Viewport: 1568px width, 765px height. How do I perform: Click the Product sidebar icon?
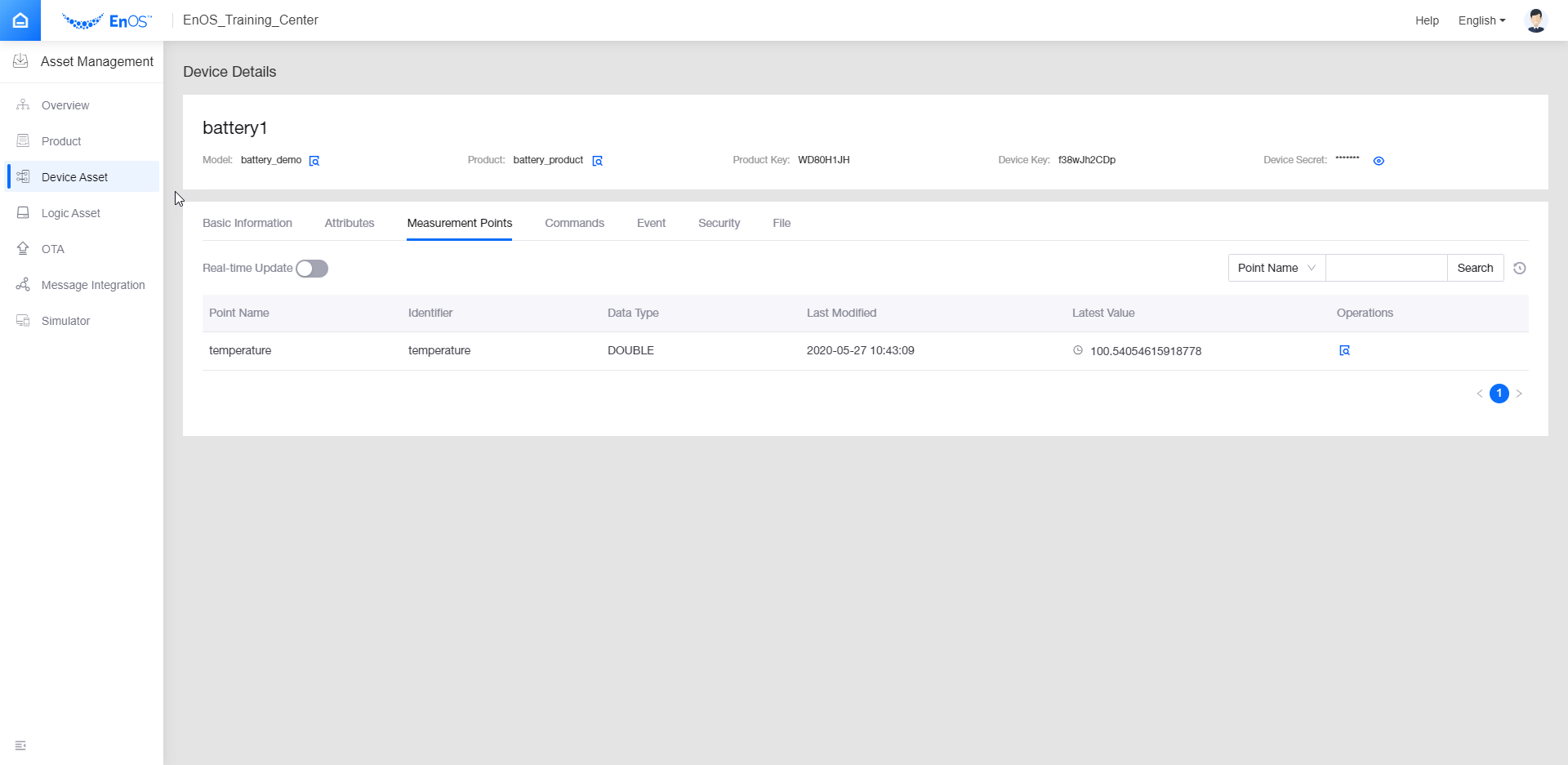pyautogui.click(x=23, y=141)
